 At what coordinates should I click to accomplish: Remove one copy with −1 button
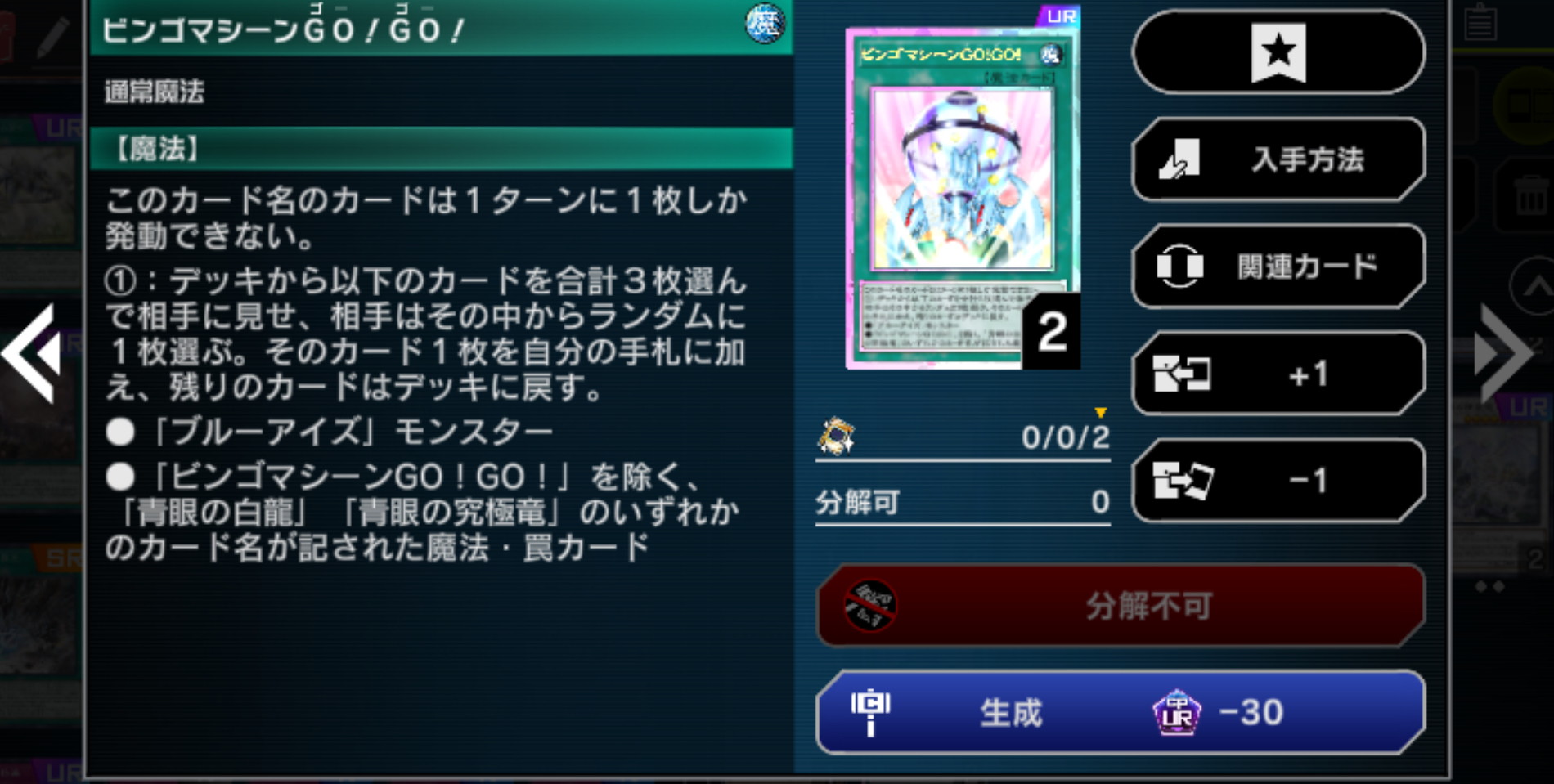point(1278,480)
